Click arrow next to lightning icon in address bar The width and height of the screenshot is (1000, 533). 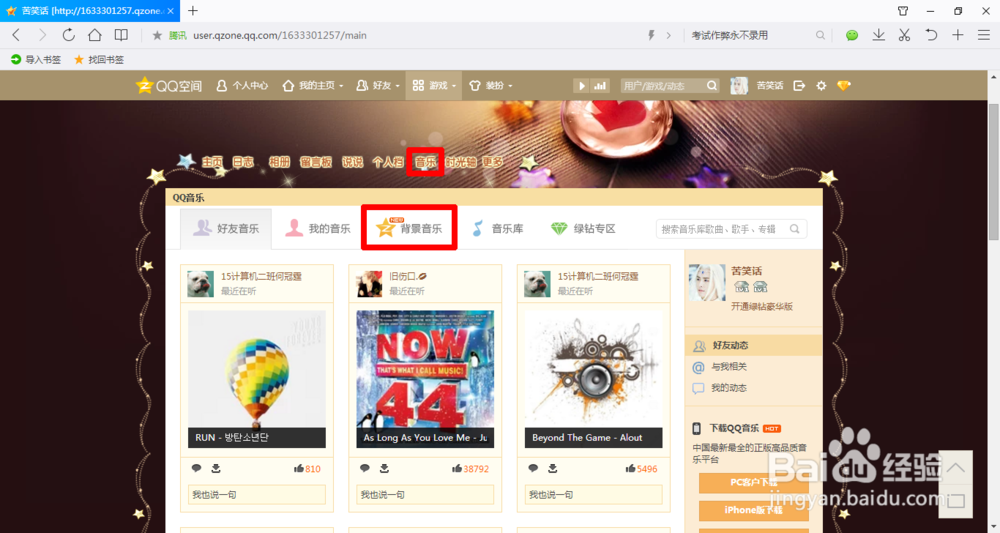click(x=668, y=36)
